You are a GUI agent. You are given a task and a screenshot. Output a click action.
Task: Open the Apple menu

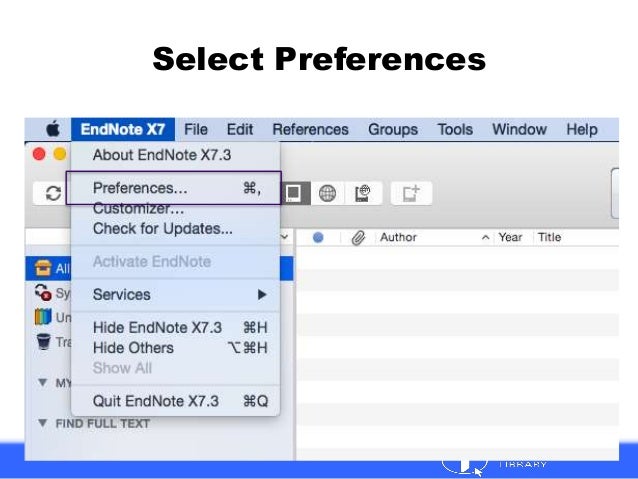[x=53, y=129]
